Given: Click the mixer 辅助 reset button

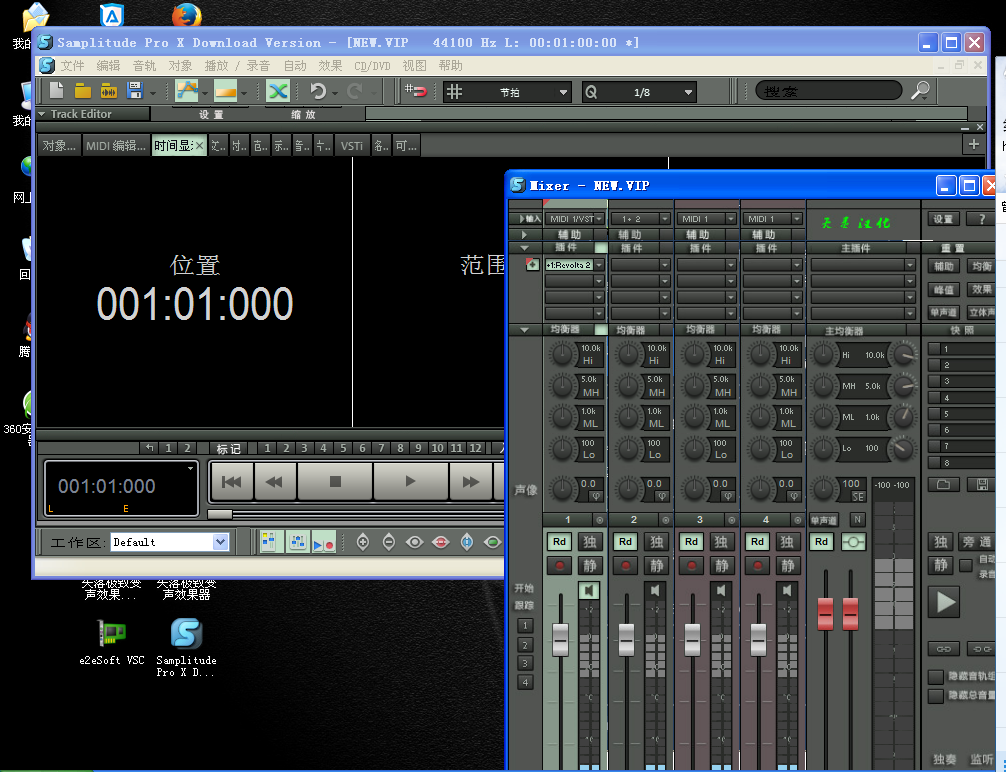Looking at the screenshot, I should pos(943,266).
